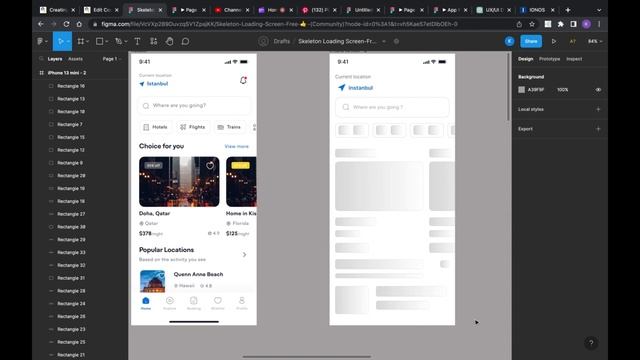This screenshot has width=640, height=360.
Task: Click the browser address bar
Action: pyautogui.click(x=280, y=24)
